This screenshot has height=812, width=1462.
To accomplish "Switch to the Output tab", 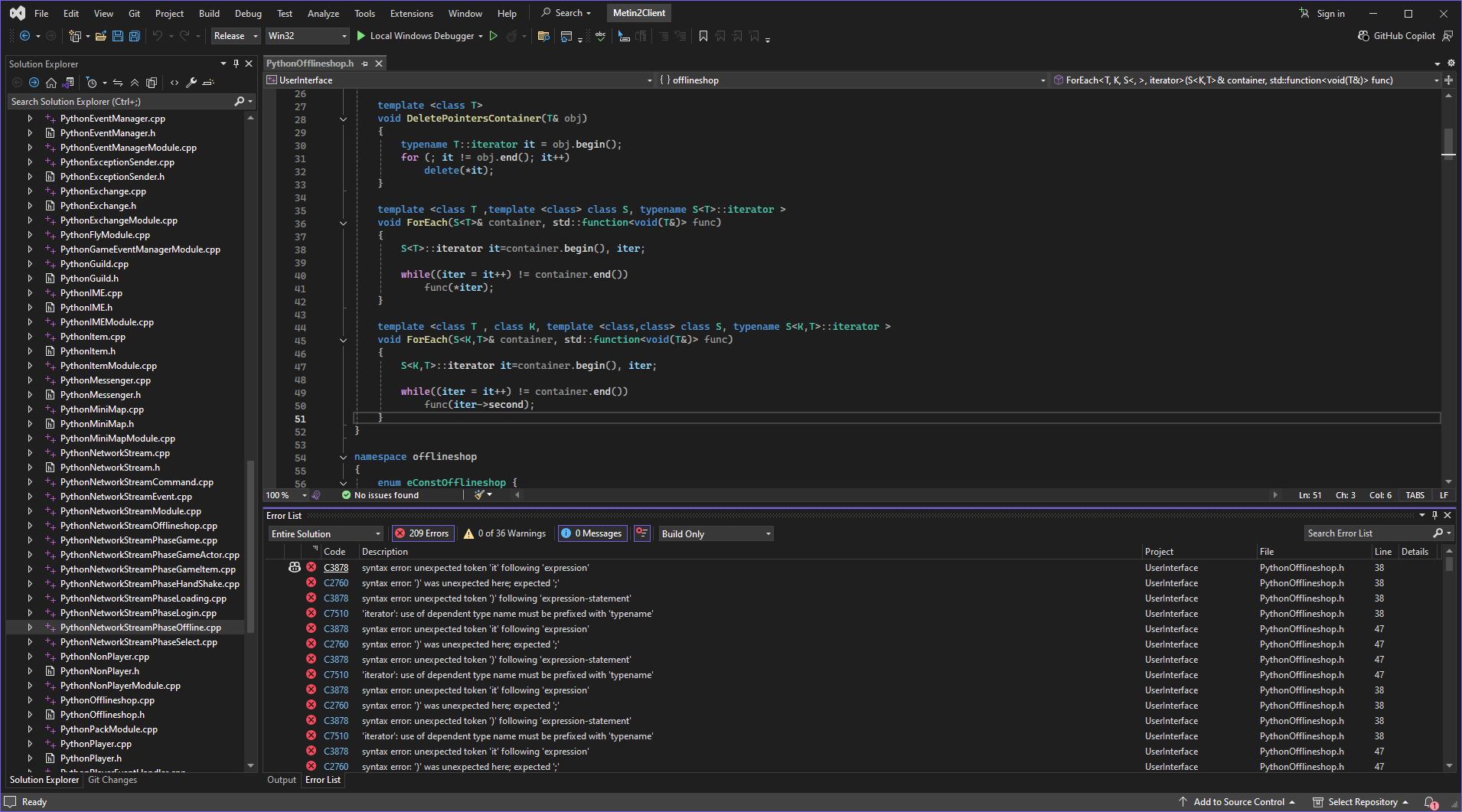I will (281, 780).
